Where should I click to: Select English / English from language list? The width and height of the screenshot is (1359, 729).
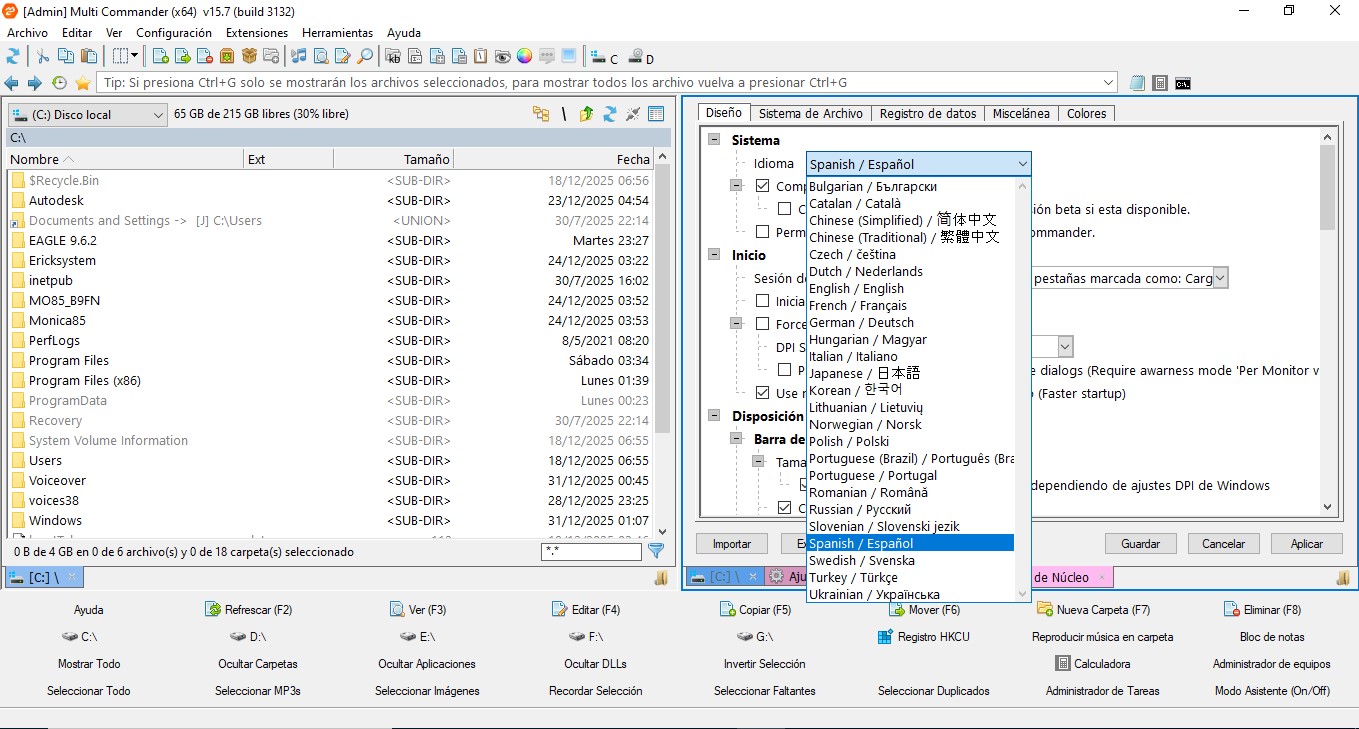[x=856, y=289]
